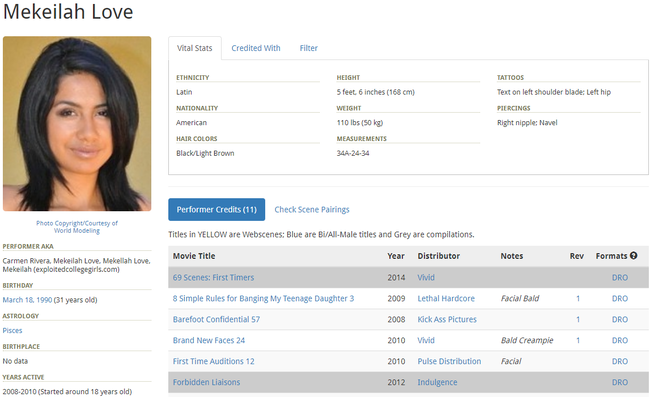Screen dimensions: 650x397
Task: Open the Kick Ass Pictures distributor link
Action: (x=447, y=319)
